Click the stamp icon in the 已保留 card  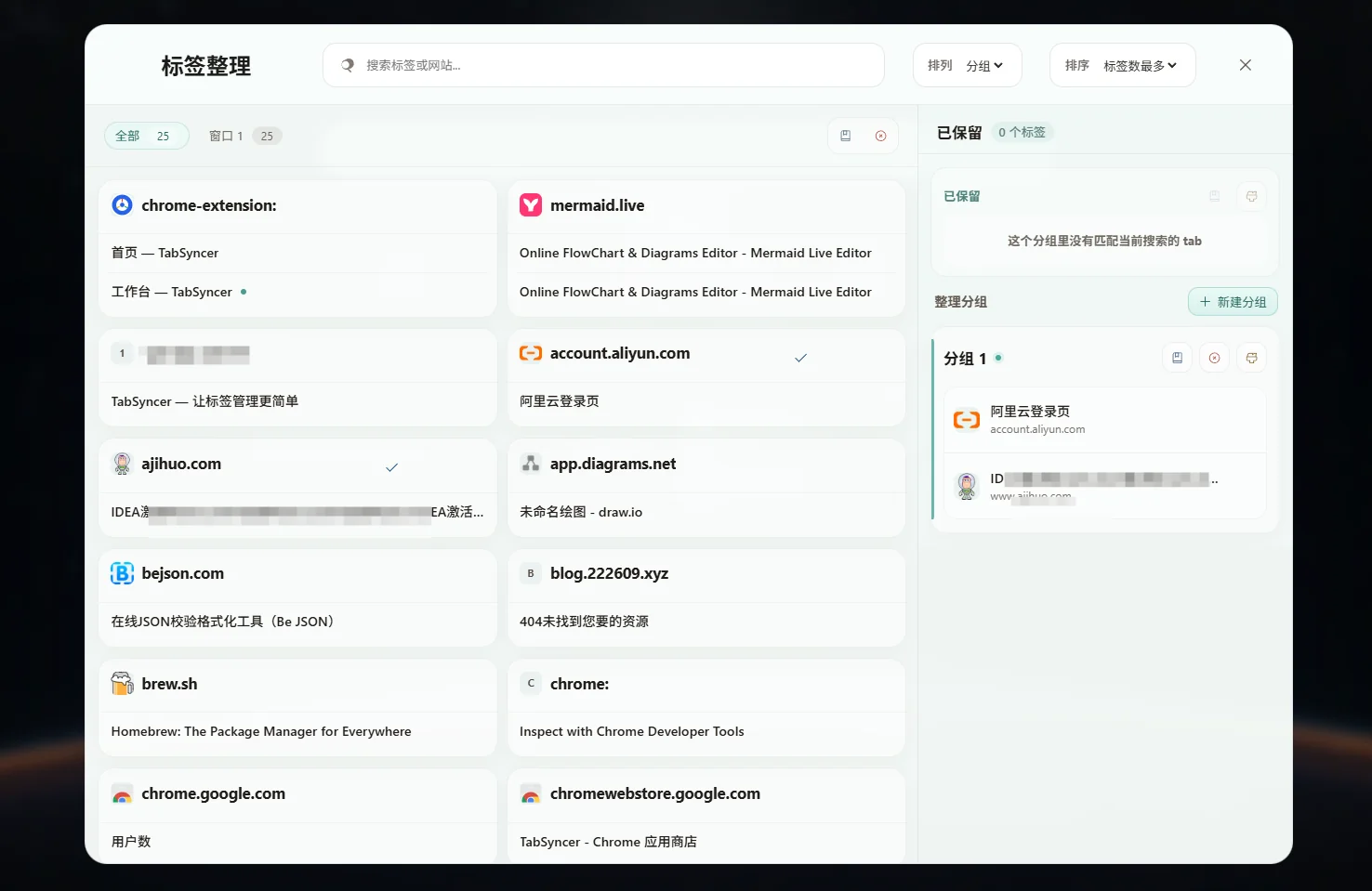(1251, 196)
